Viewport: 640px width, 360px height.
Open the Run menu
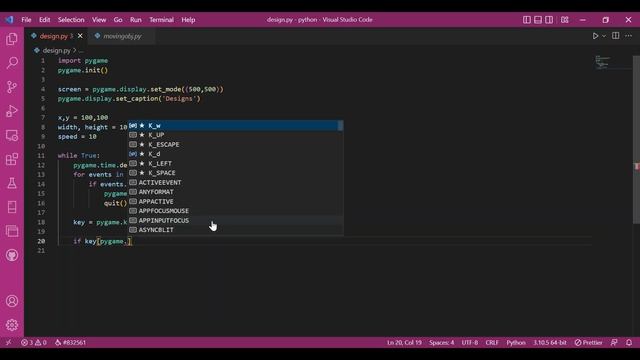(x=136, y=20)
